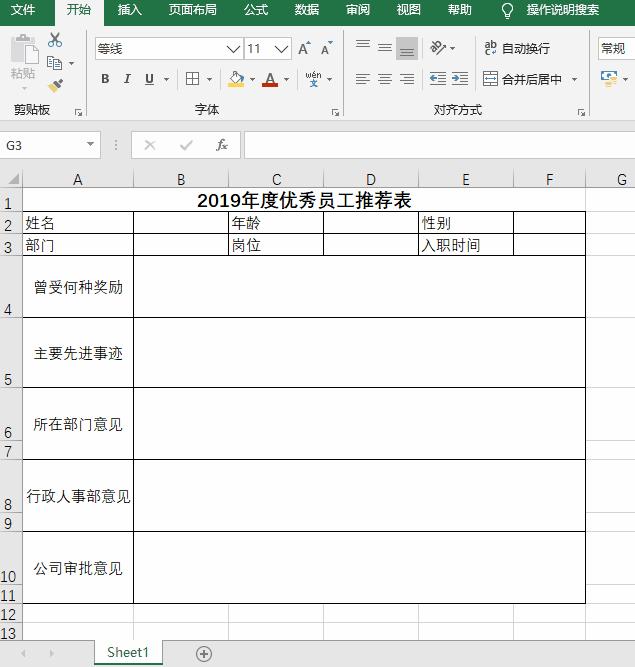Image resolution: width=635 pixels, height=667 pixels.
Task: Click the formula bar confirm checkmark
Action: pos(186,145)
